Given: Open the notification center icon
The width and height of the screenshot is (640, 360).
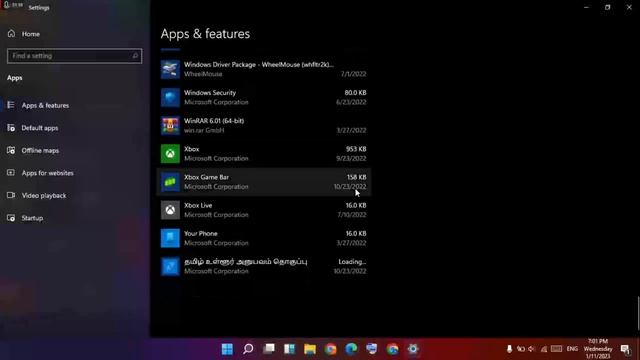Looking at the screenshot, I should 625,349.
